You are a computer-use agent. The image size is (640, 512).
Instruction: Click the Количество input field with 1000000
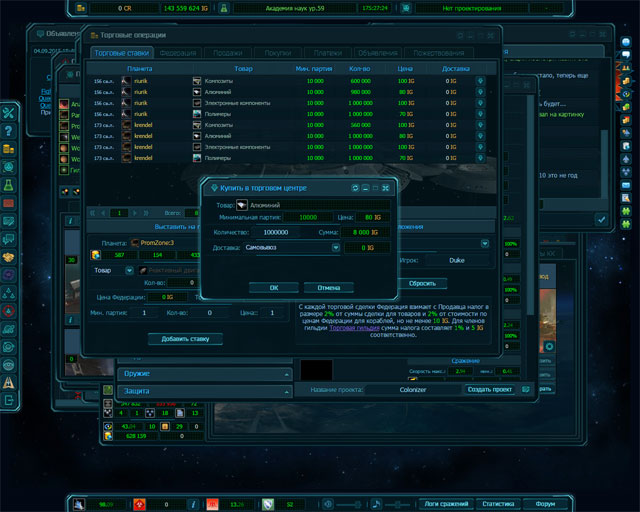[x=276, y=232]
